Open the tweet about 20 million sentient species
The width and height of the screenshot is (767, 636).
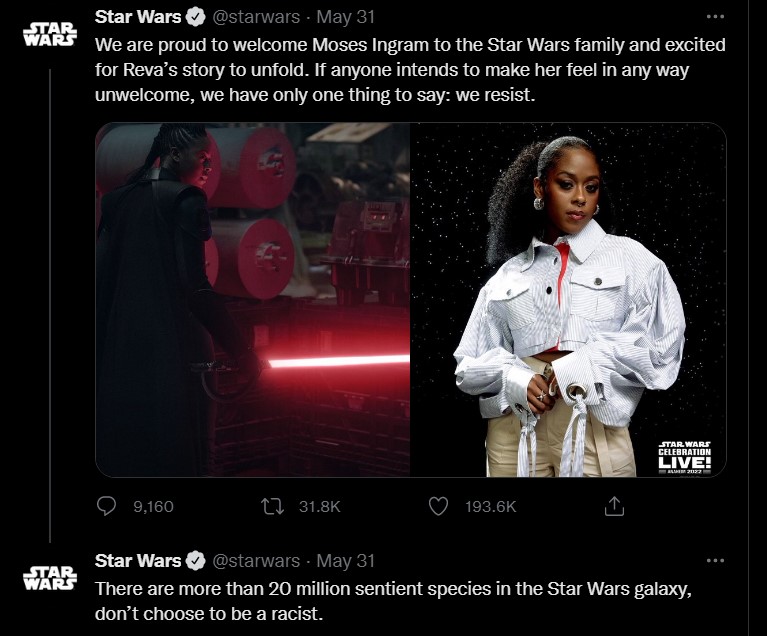[x=393, y=601]
